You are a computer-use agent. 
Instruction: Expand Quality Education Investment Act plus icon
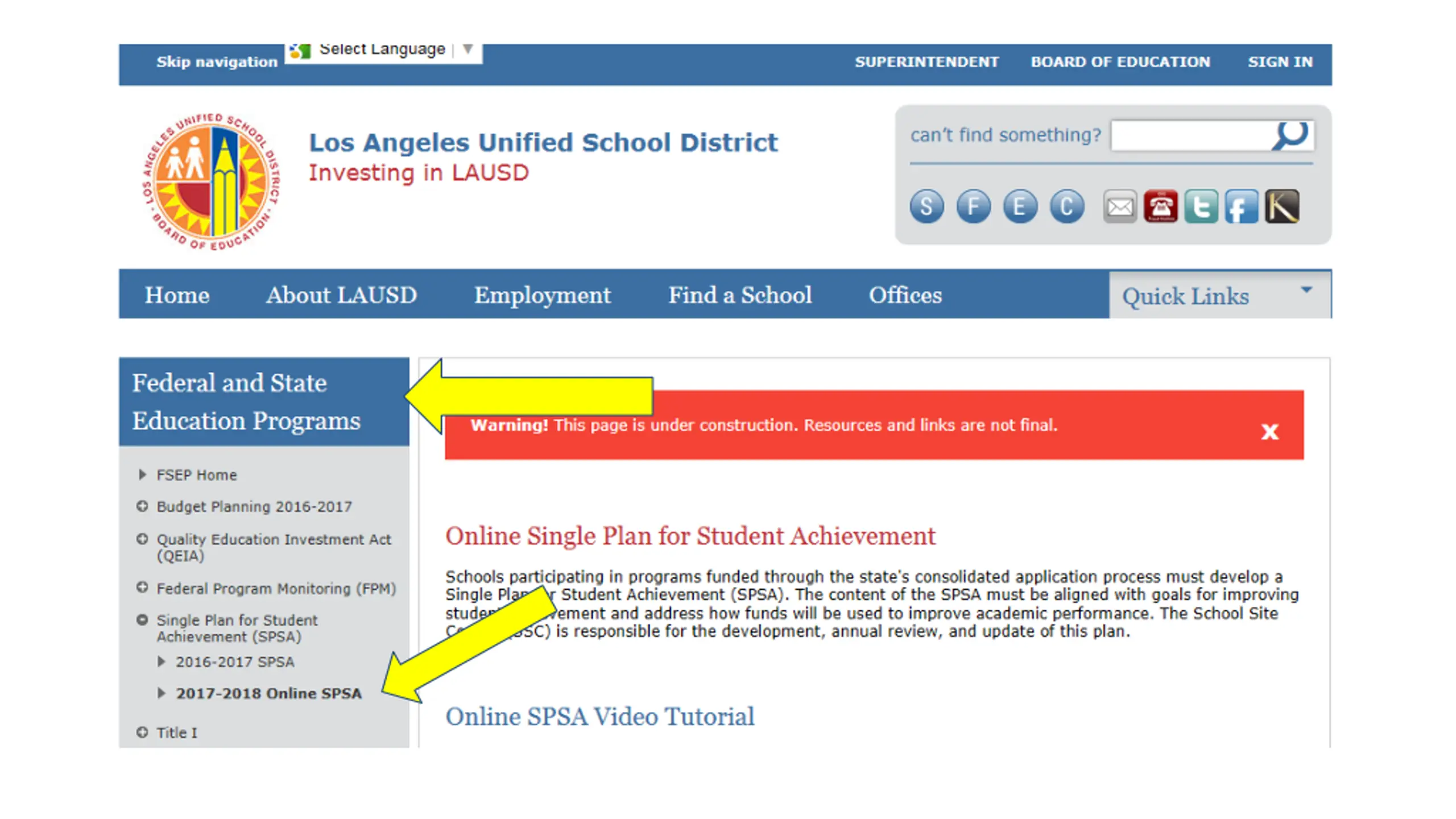tap(142, 539)
